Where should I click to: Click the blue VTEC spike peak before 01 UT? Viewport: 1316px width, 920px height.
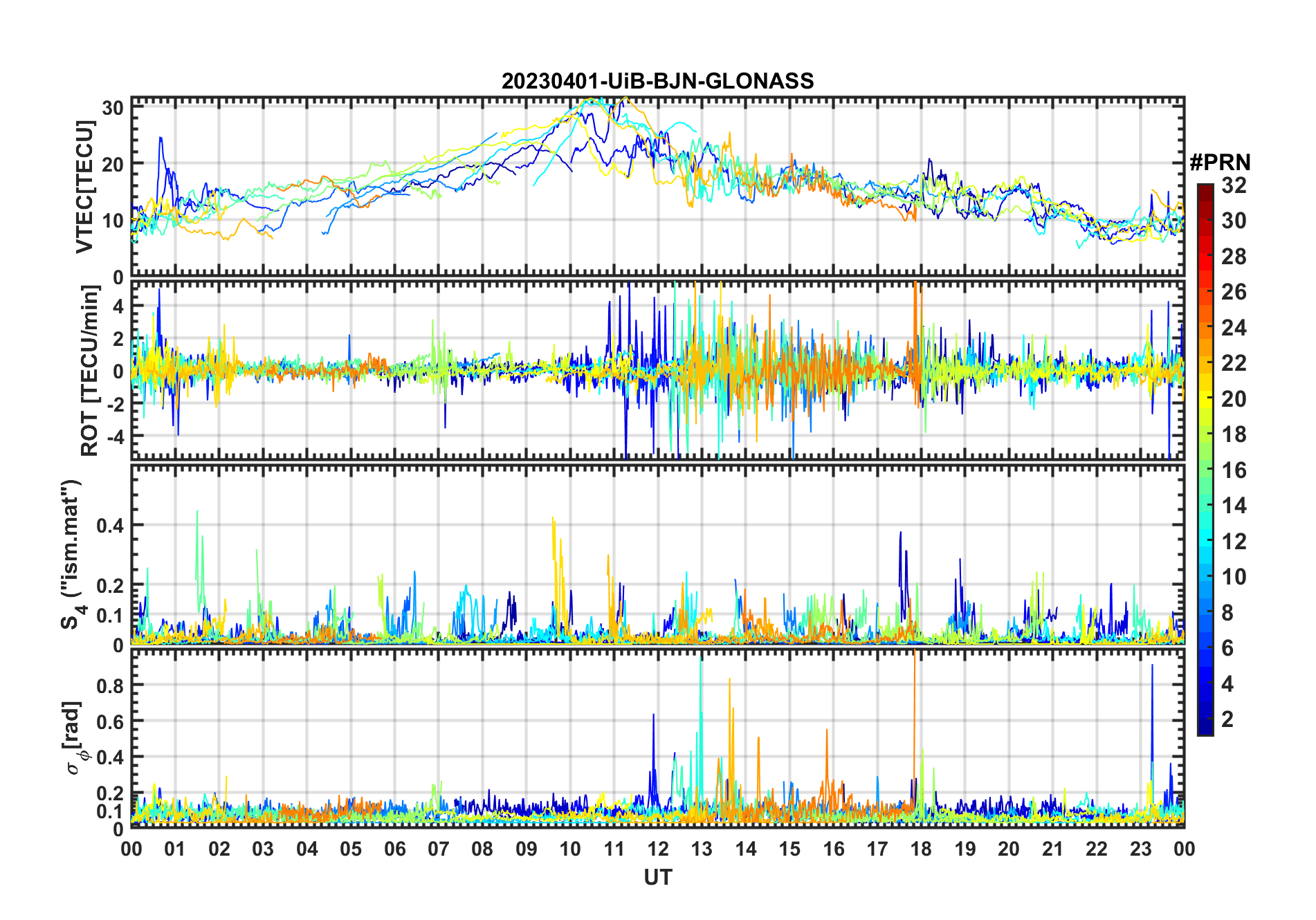(161, 138)
